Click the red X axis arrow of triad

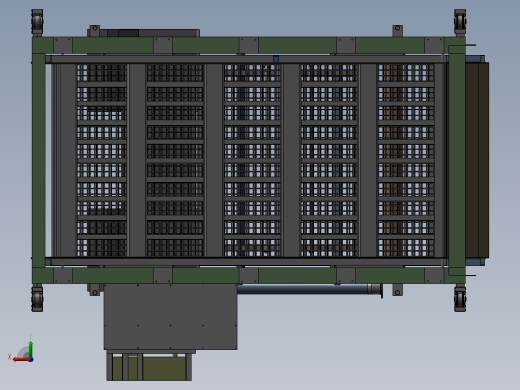pos(21,360)
